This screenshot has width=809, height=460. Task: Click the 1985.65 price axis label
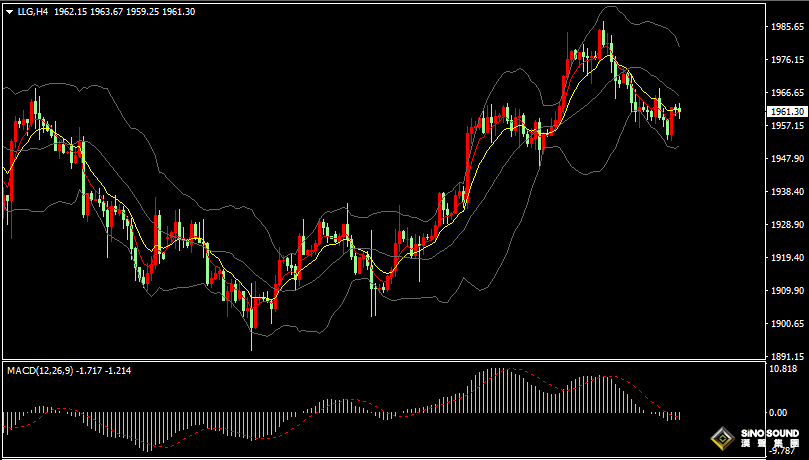[x=786, y=27]
